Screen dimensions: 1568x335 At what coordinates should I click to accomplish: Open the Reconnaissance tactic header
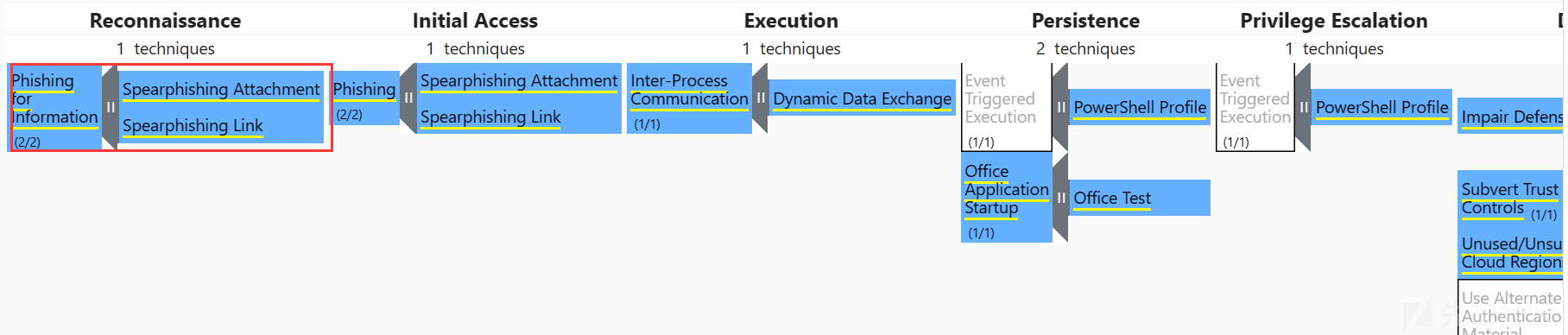[x=166, y=21]
